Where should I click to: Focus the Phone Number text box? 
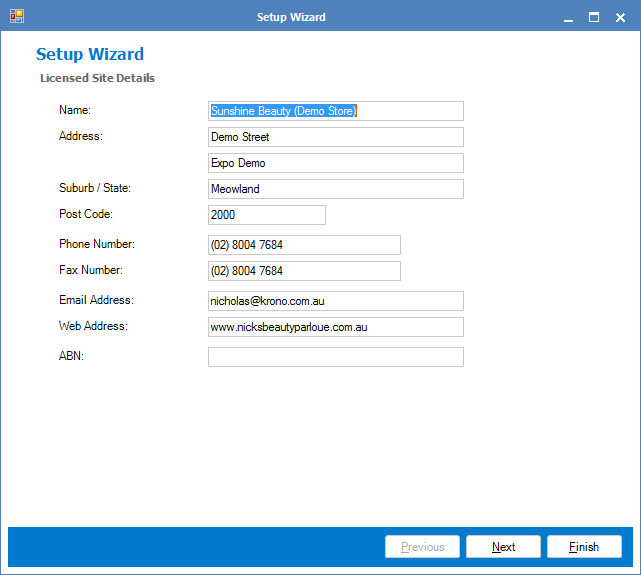pyautogui.click(x=304, y=245)
